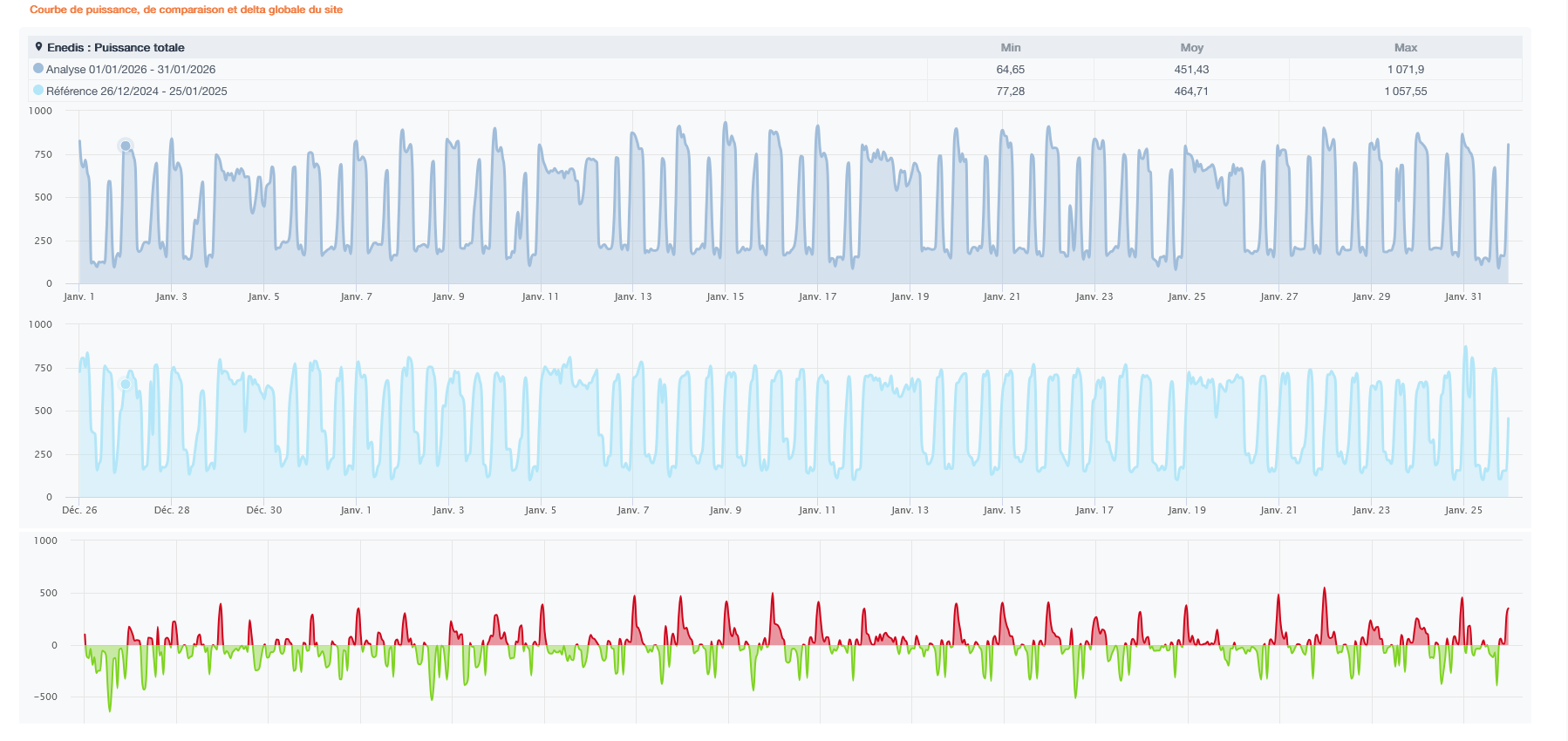
Task: Click the Janv. 31 axis label on Analyse chart
Action: pyautogui.click(x=1463, y=297)
